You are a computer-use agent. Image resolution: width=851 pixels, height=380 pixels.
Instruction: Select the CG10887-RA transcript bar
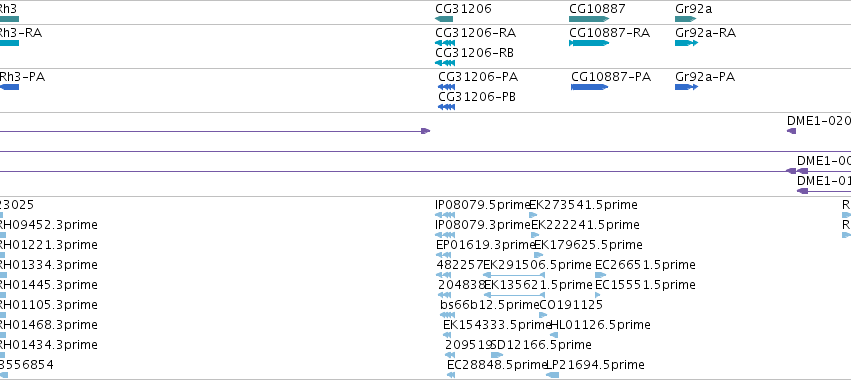tap(589, 43)
